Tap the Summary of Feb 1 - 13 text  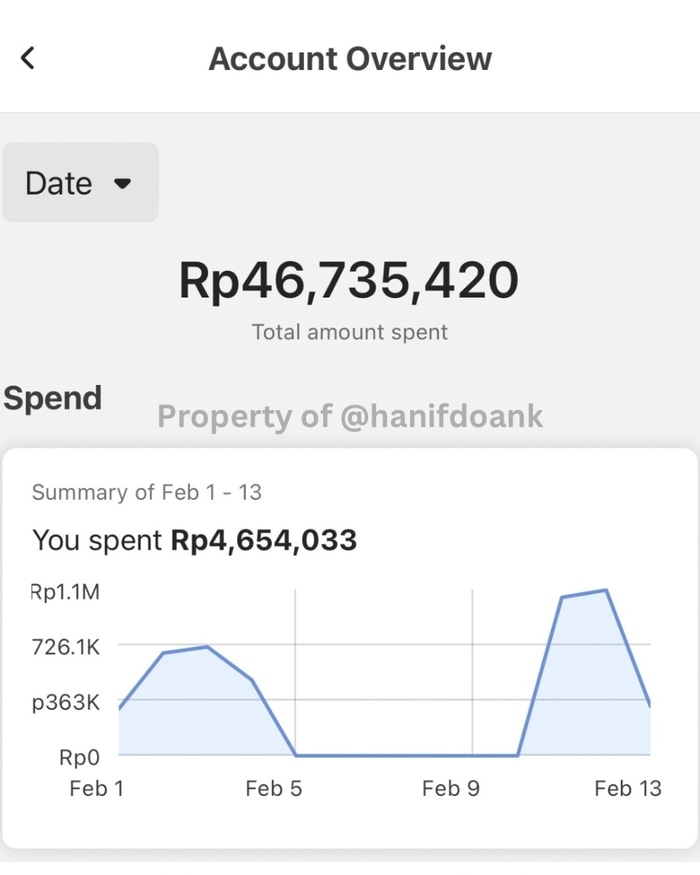(147, 492)
